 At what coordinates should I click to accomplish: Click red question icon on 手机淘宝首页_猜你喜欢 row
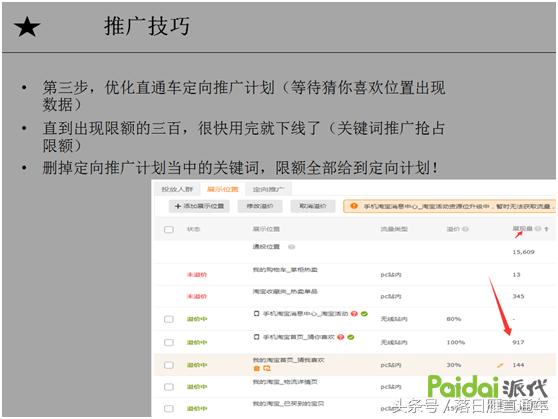(341, 337)
